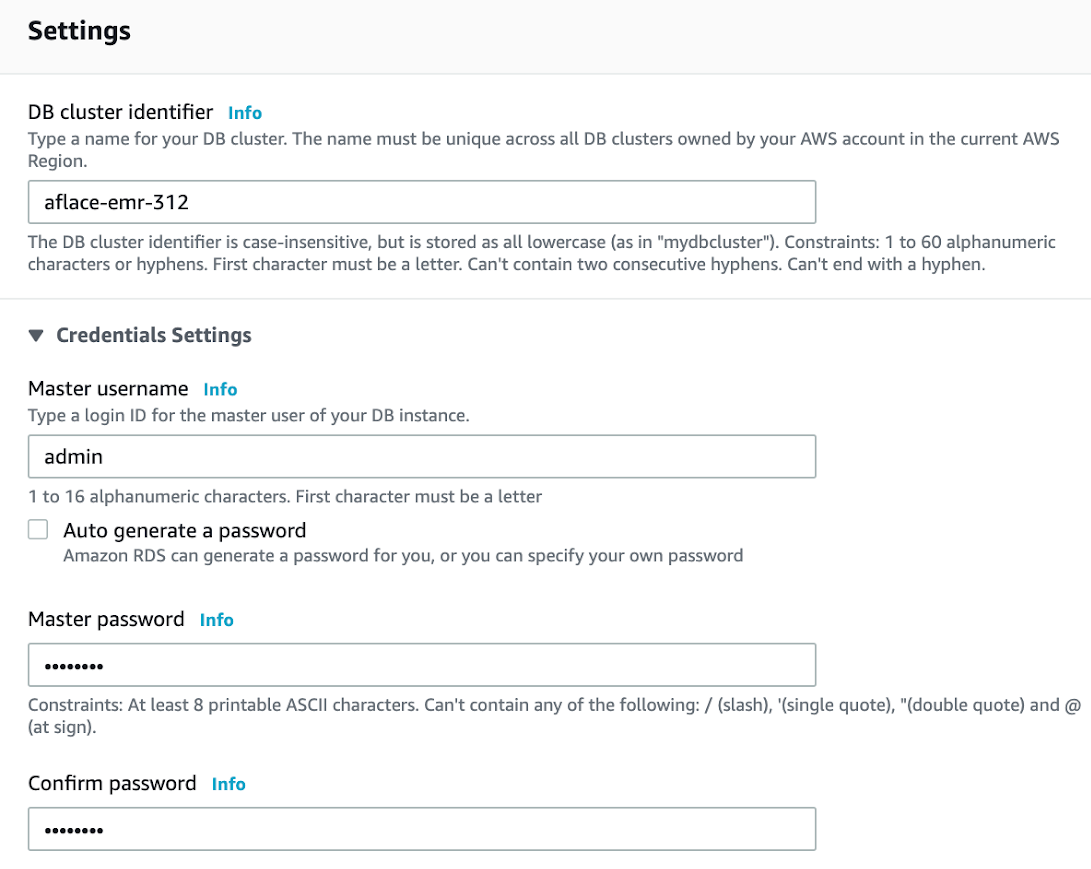Click the Master password input field
The width and height of the screenshot is (1091, 869).
tap(422, 664)
